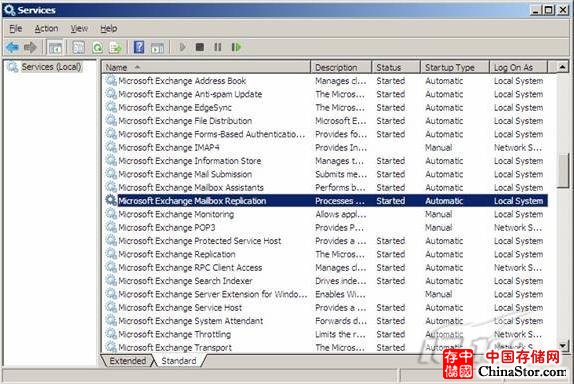This screenshot has width=574, height=384.
Task: Click the Forward arrow toolbar icon
Action: tap(30, 47)
